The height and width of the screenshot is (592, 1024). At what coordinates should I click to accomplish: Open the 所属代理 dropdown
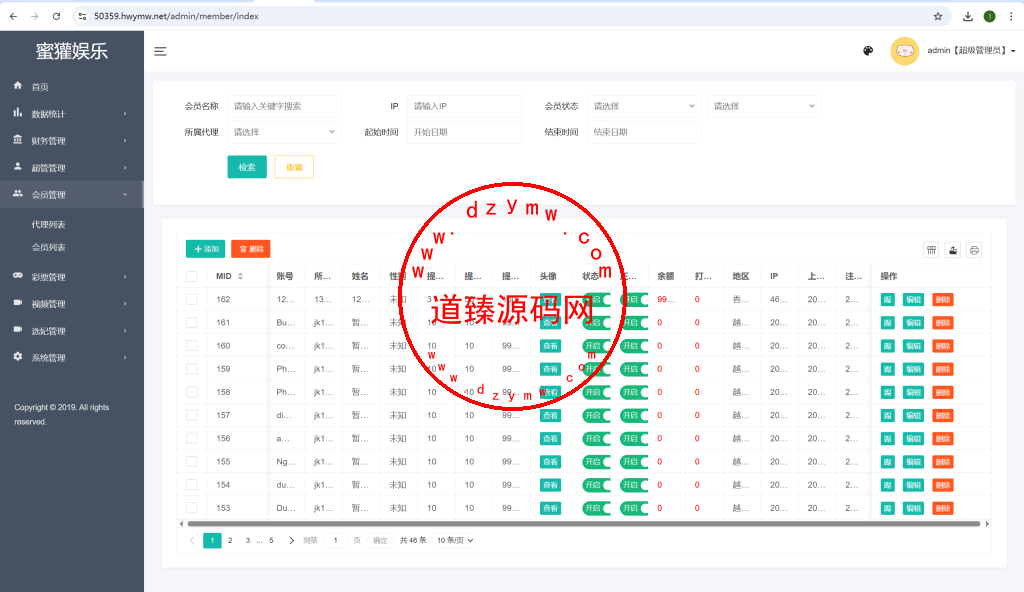point(284,132)
